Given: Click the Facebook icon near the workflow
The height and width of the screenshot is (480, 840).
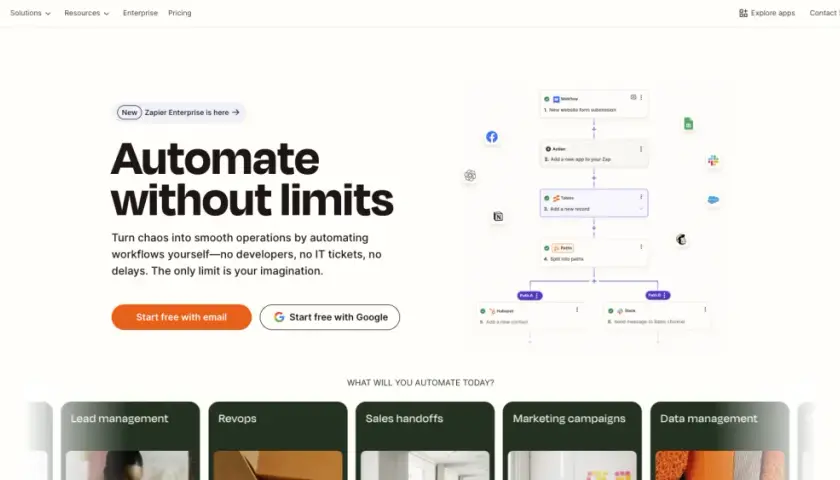Looking at the screenshot, I should (492, 137).
